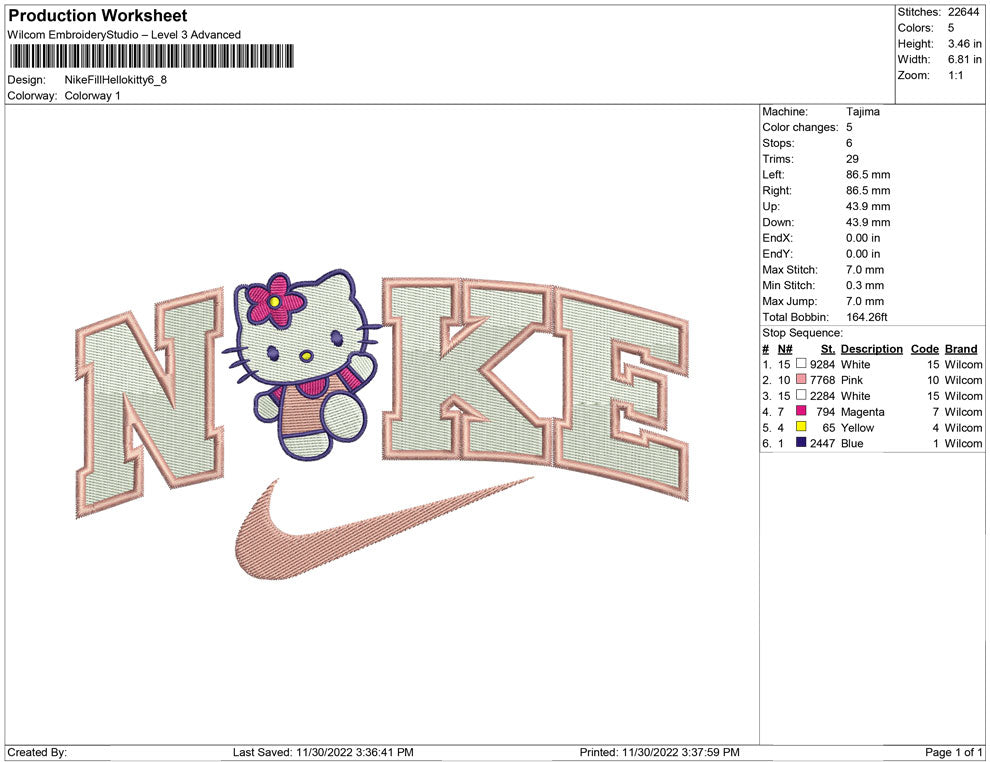Image resolution: width=990 pixels, height=762 pixels.
Task: Click the Min Stitch value '0.3 mm'
Action: tap(865, 285)
